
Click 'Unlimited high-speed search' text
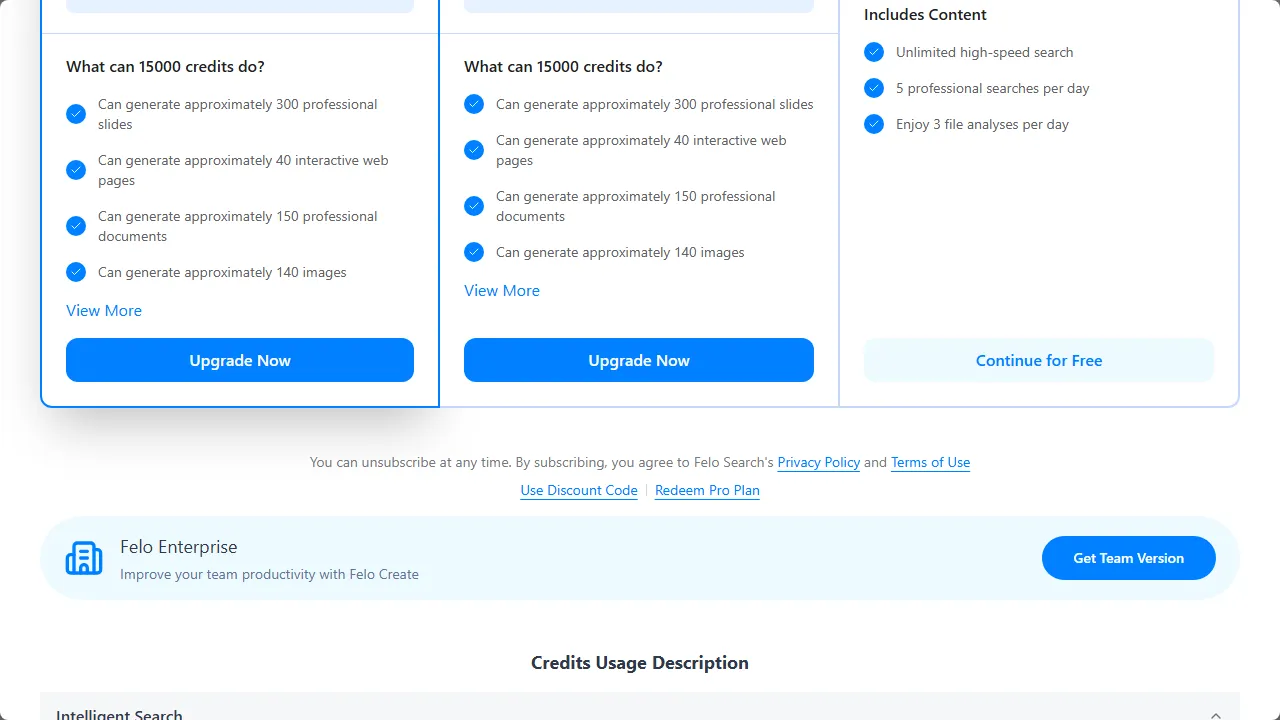[x=984, y=52]
